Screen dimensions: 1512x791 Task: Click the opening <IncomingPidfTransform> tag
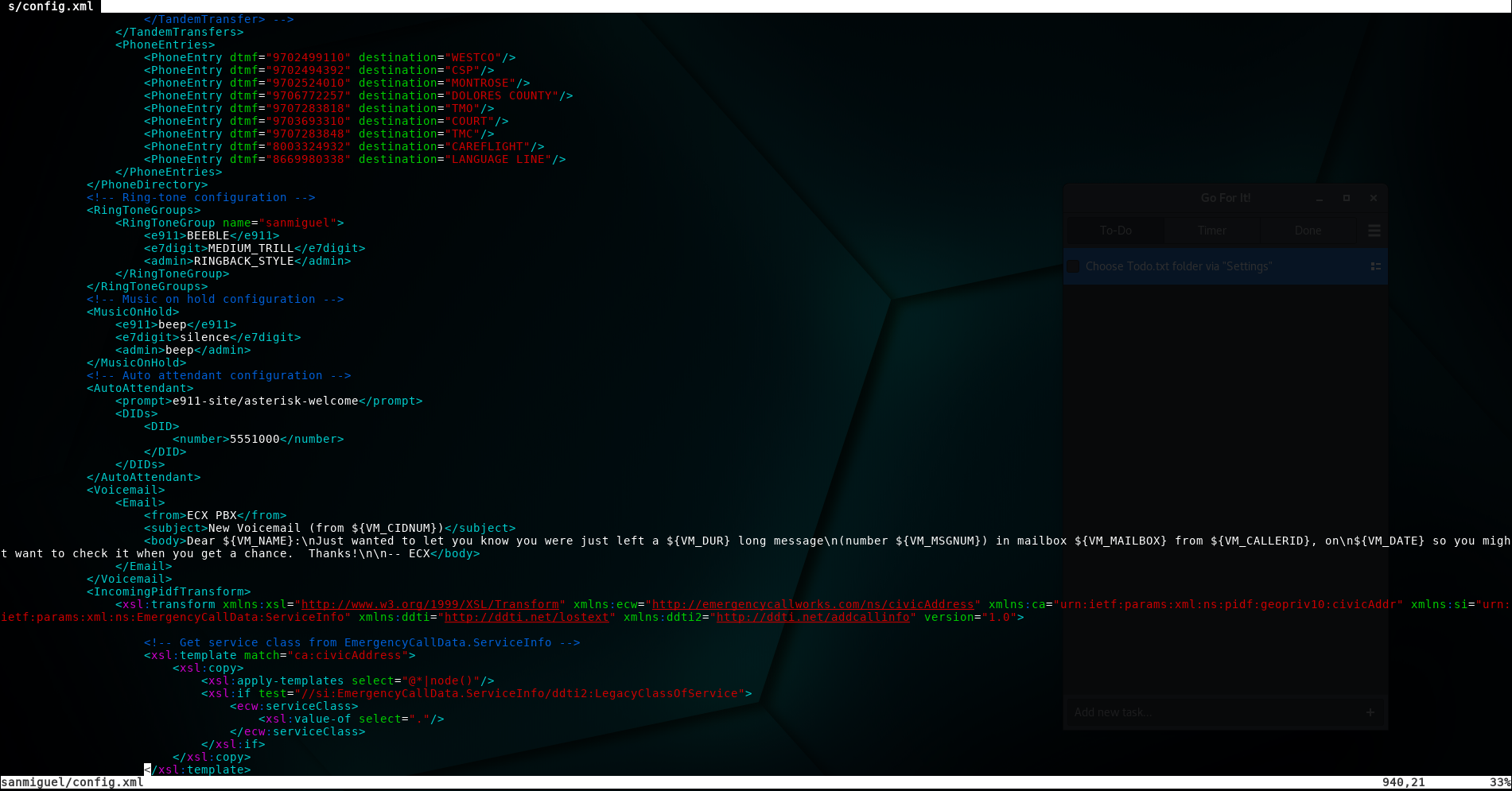point(169,591)
